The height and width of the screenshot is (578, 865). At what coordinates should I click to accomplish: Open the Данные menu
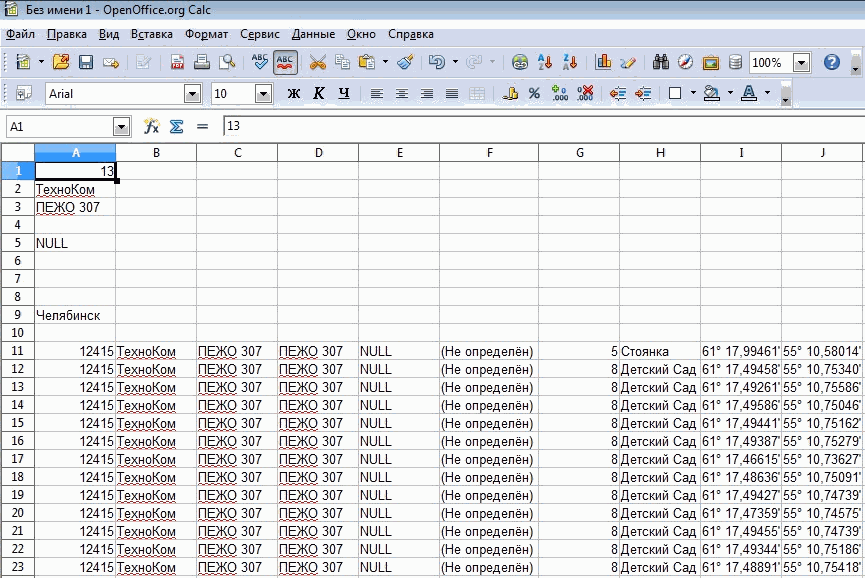coord(313,33)
